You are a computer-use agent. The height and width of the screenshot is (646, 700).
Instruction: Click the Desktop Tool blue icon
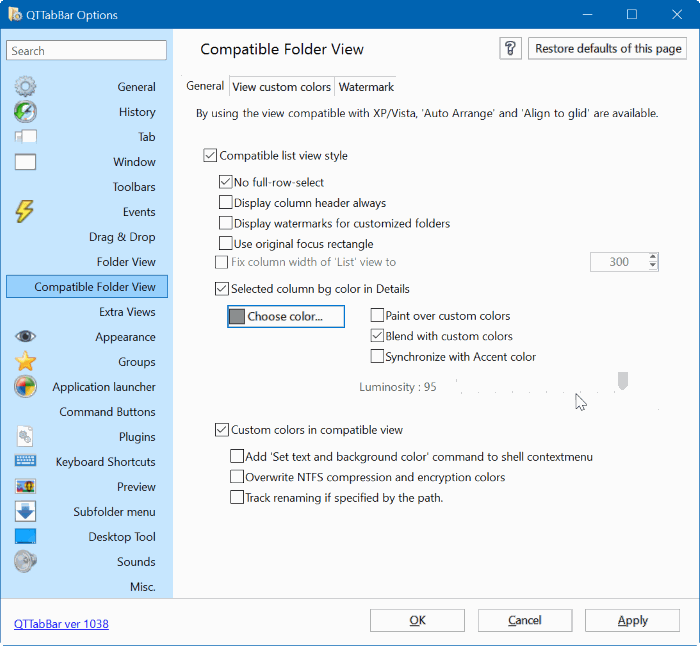[25, 536]
